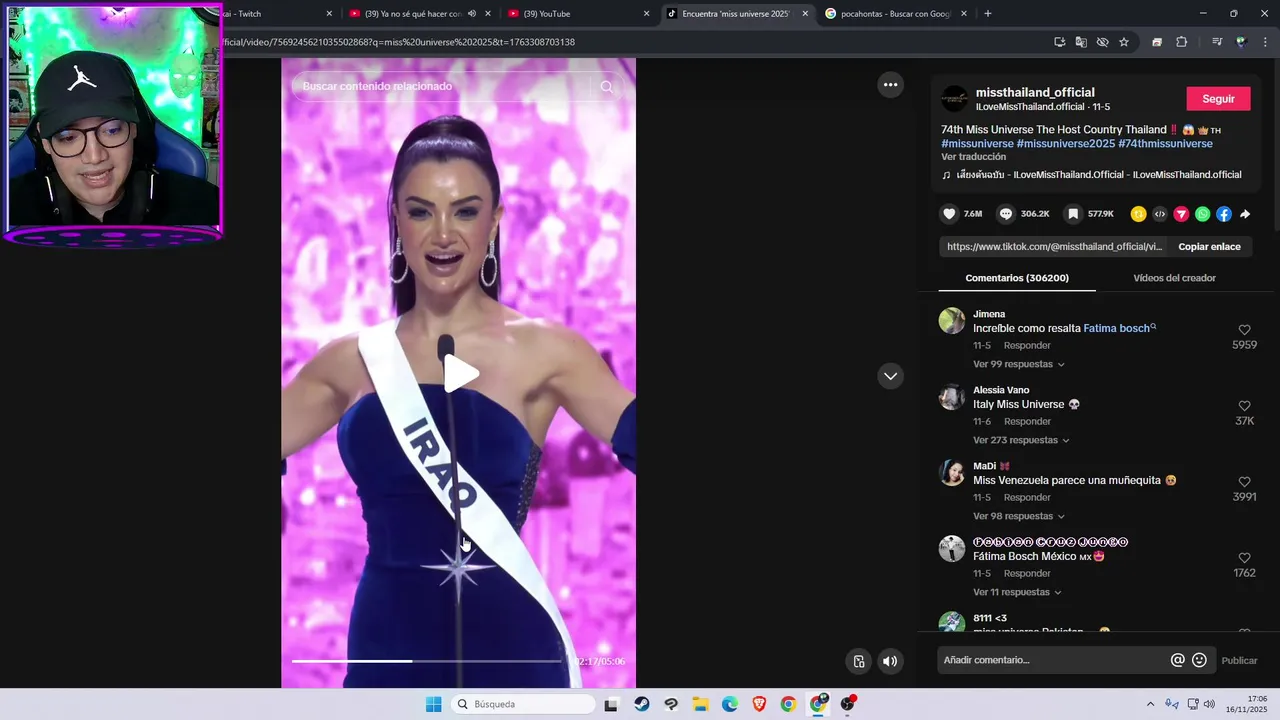Click the taskbar Búsqueda search box
The image size is (1280, 720).
pyautogui.click(x=522, y=704)
